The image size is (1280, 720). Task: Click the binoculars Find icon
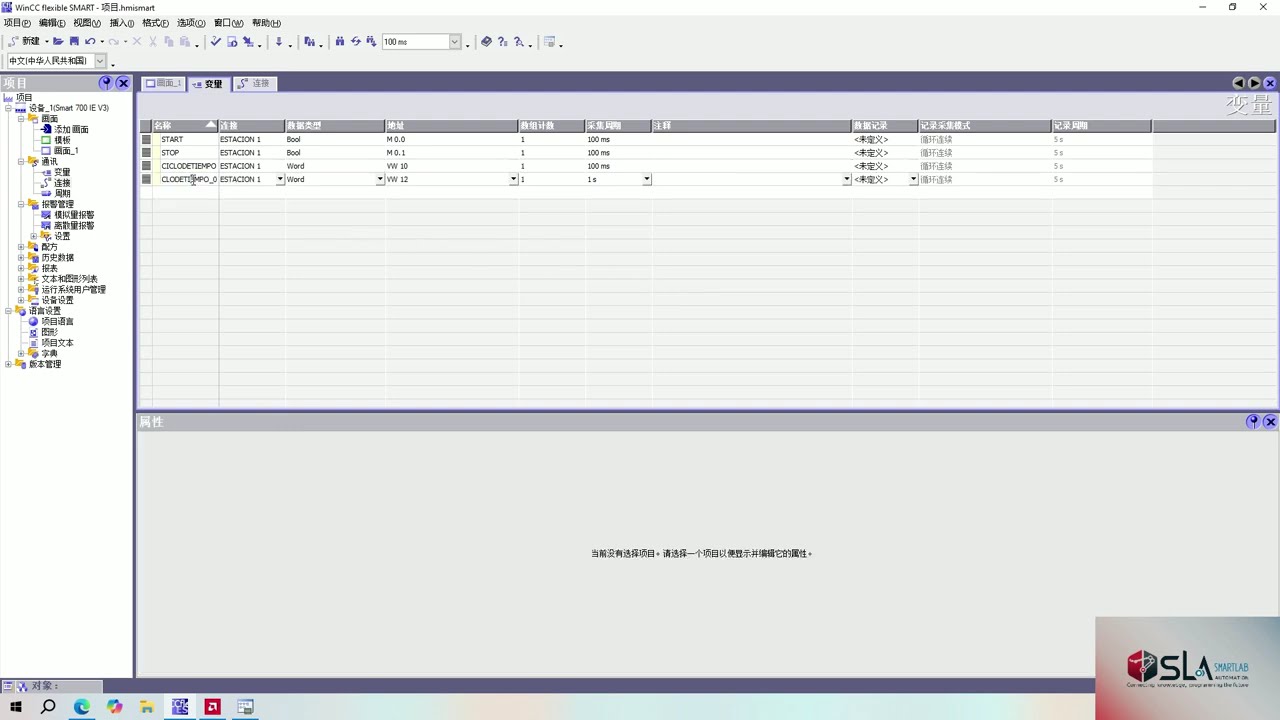340,42
